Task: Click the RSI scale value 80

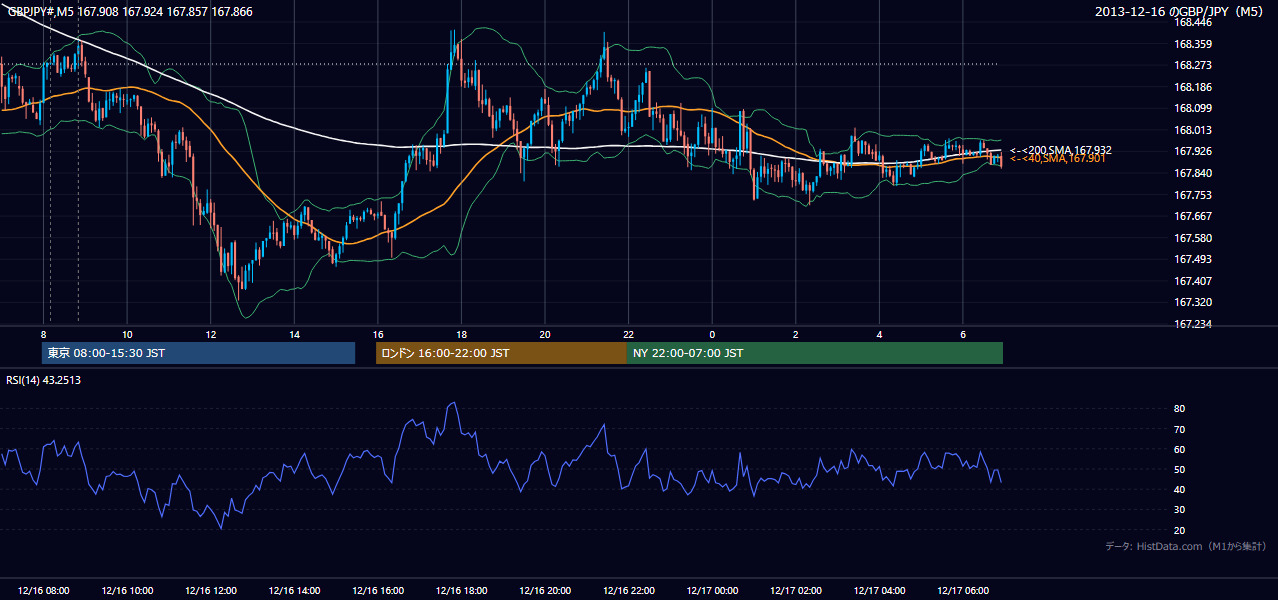Action: point(1180,409)
